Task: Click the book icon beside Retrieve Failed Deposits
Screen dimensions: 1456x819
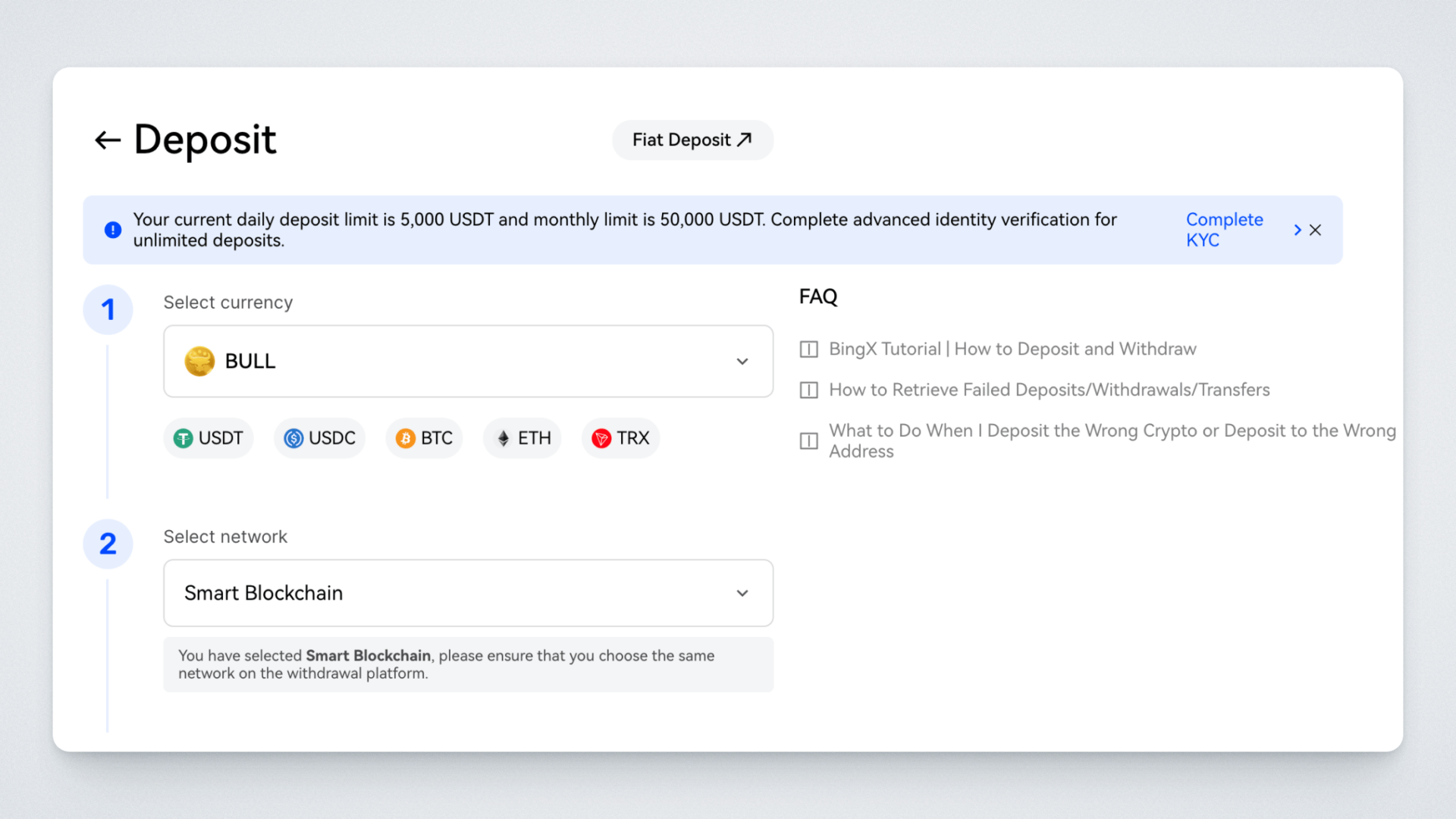Action: [809, 391]
